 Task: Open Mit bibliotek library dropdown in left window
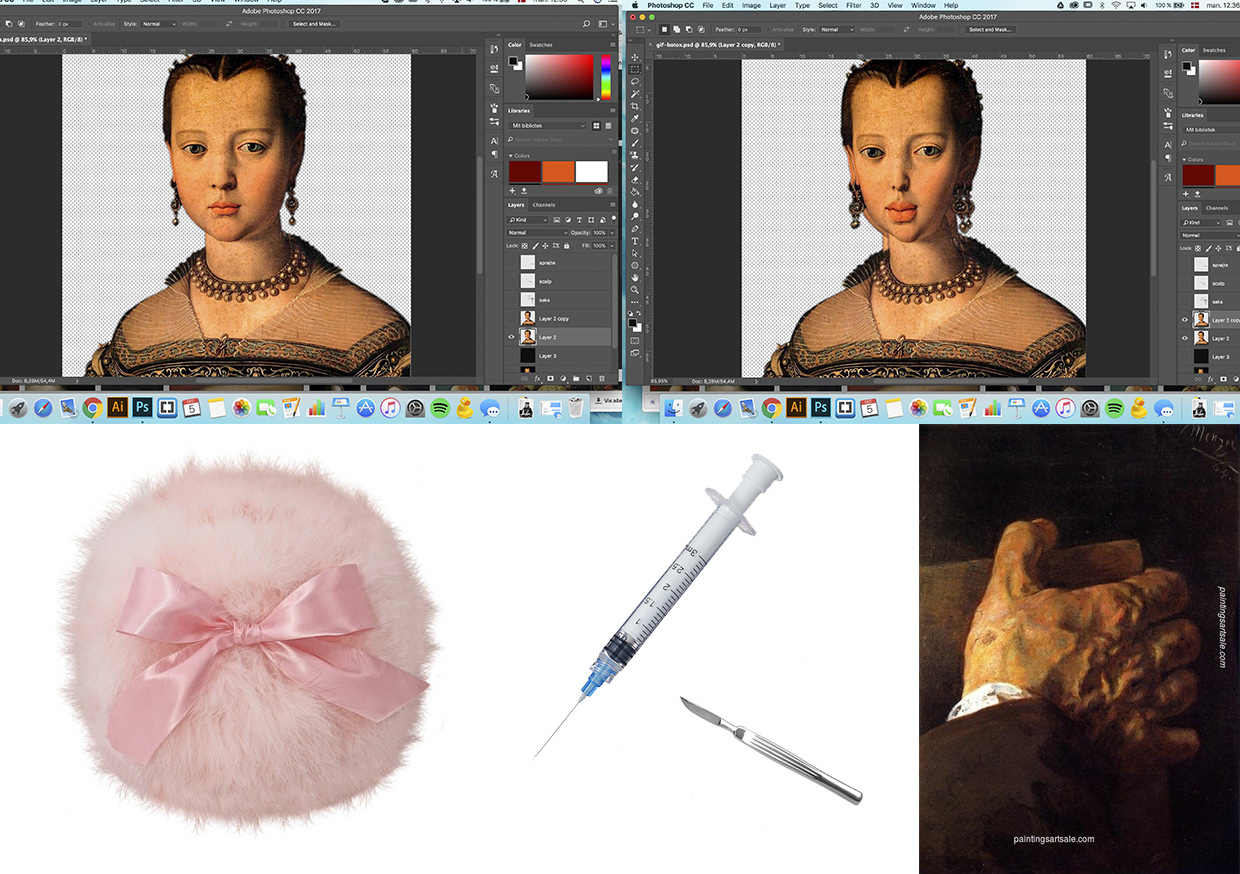coord(548,125)
